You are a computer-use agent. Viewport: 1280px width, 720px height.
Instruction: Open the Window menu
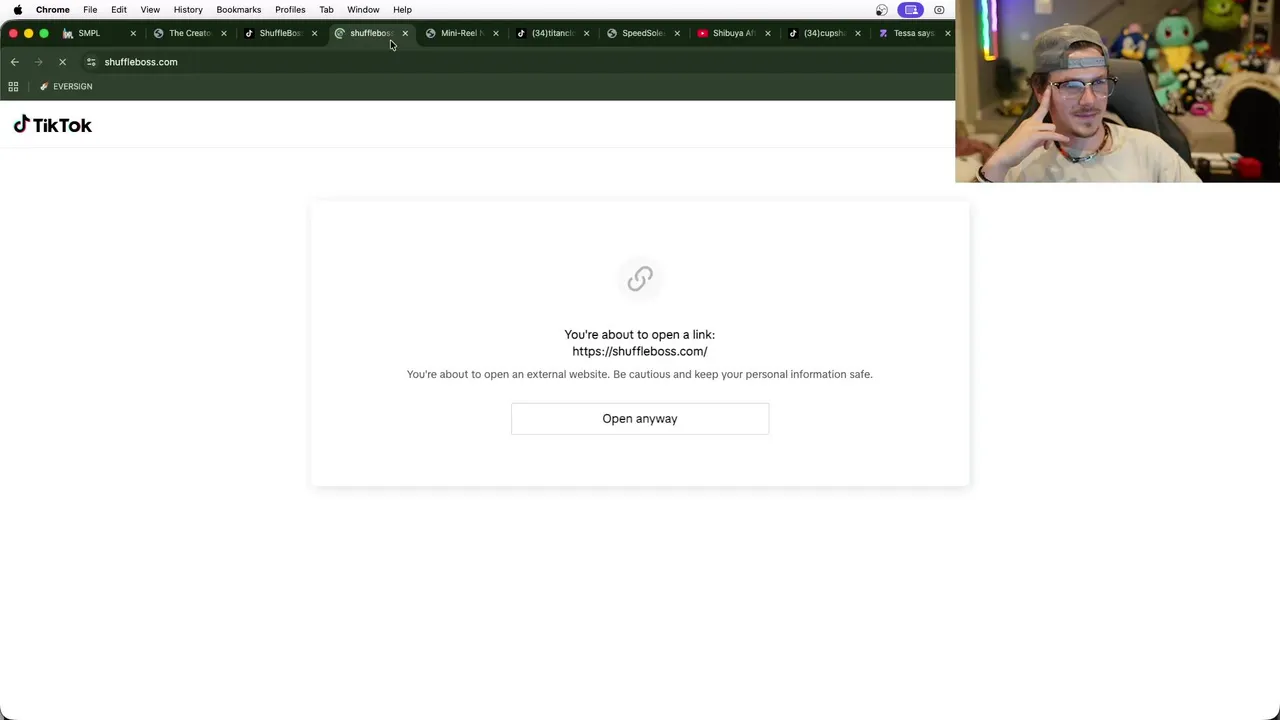[x=363, y=10]
